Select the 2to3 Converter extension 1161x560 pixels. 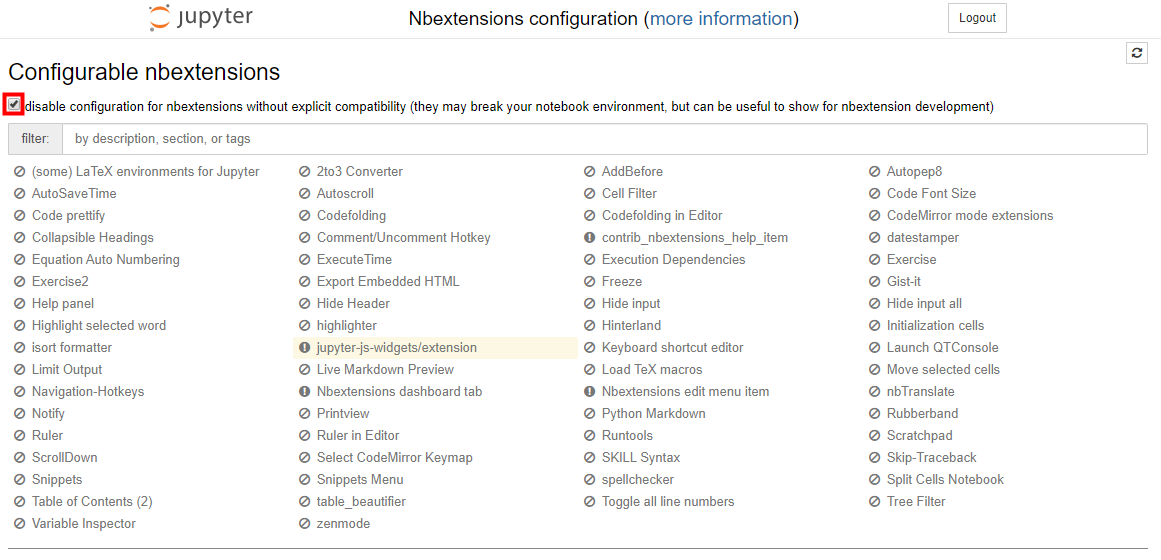coord(360,172)
